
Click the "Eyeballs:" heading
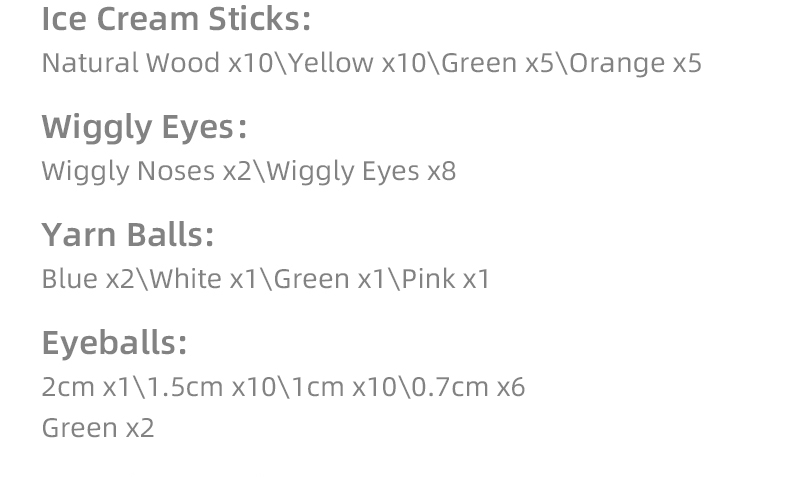[114, 343]
